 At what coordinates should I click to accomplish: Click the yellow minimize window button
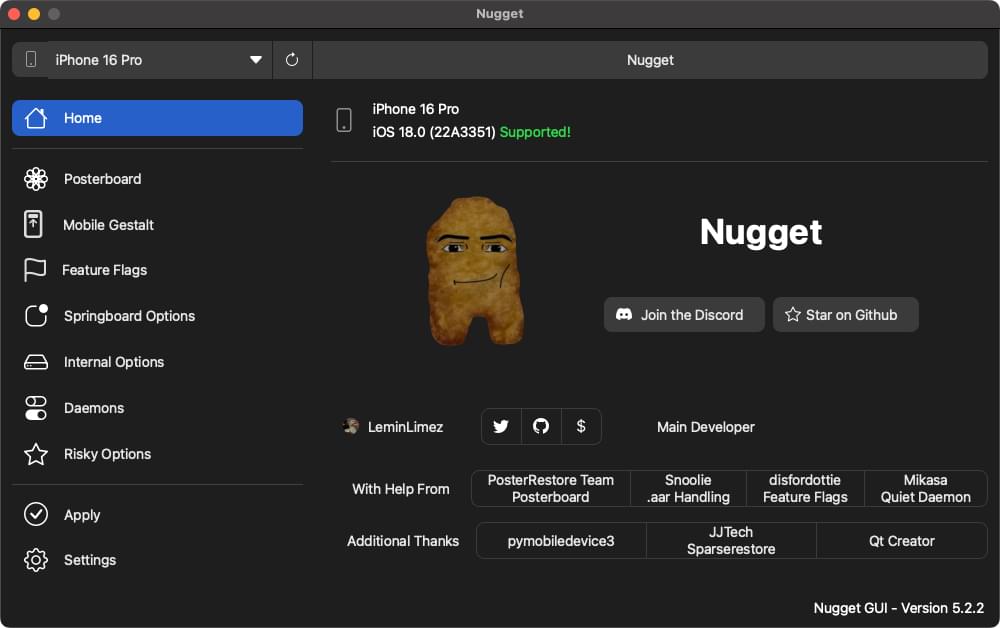point(34,13)
